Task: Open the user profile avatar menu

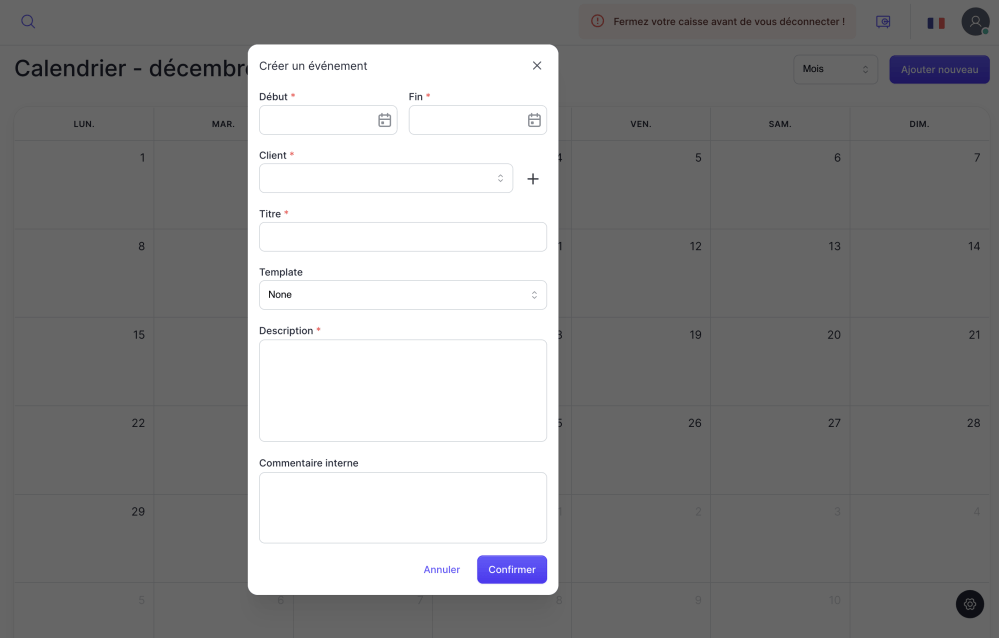Action: (975, 22)
